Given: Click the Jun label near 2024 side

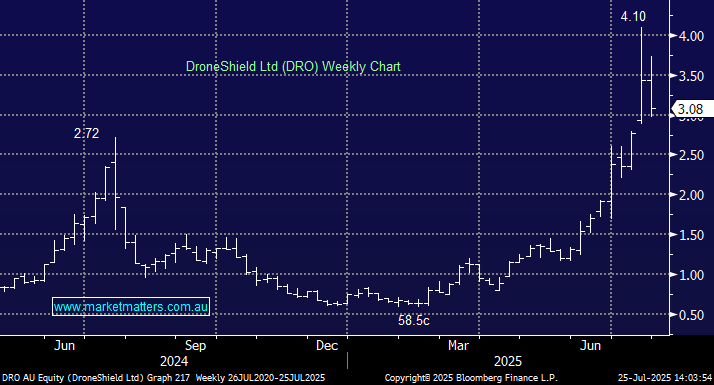Looking at the screenshot, I should [x=64, y=345].
